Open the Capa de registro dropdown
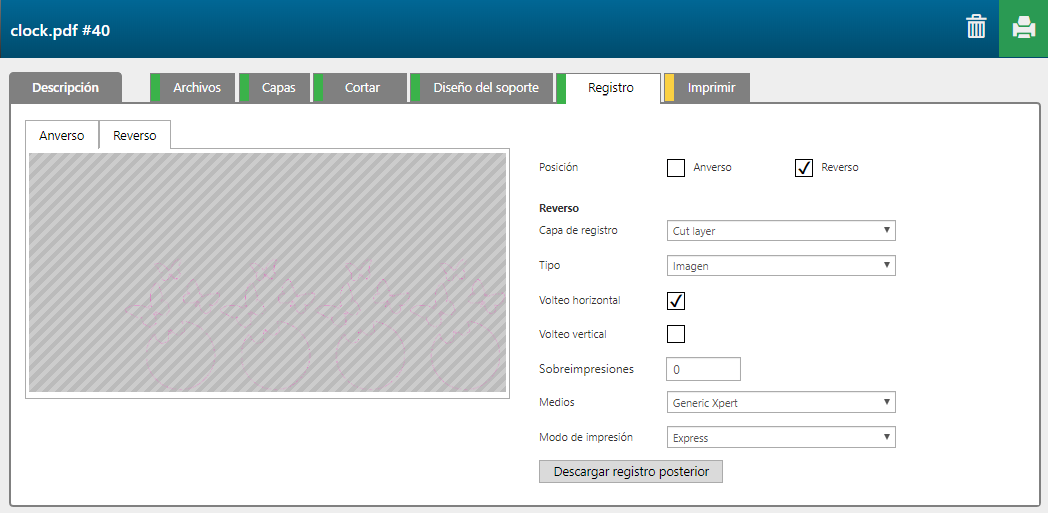Image resolution: width=1048 pixels, height=513 pixels. [x=780, y=231]
